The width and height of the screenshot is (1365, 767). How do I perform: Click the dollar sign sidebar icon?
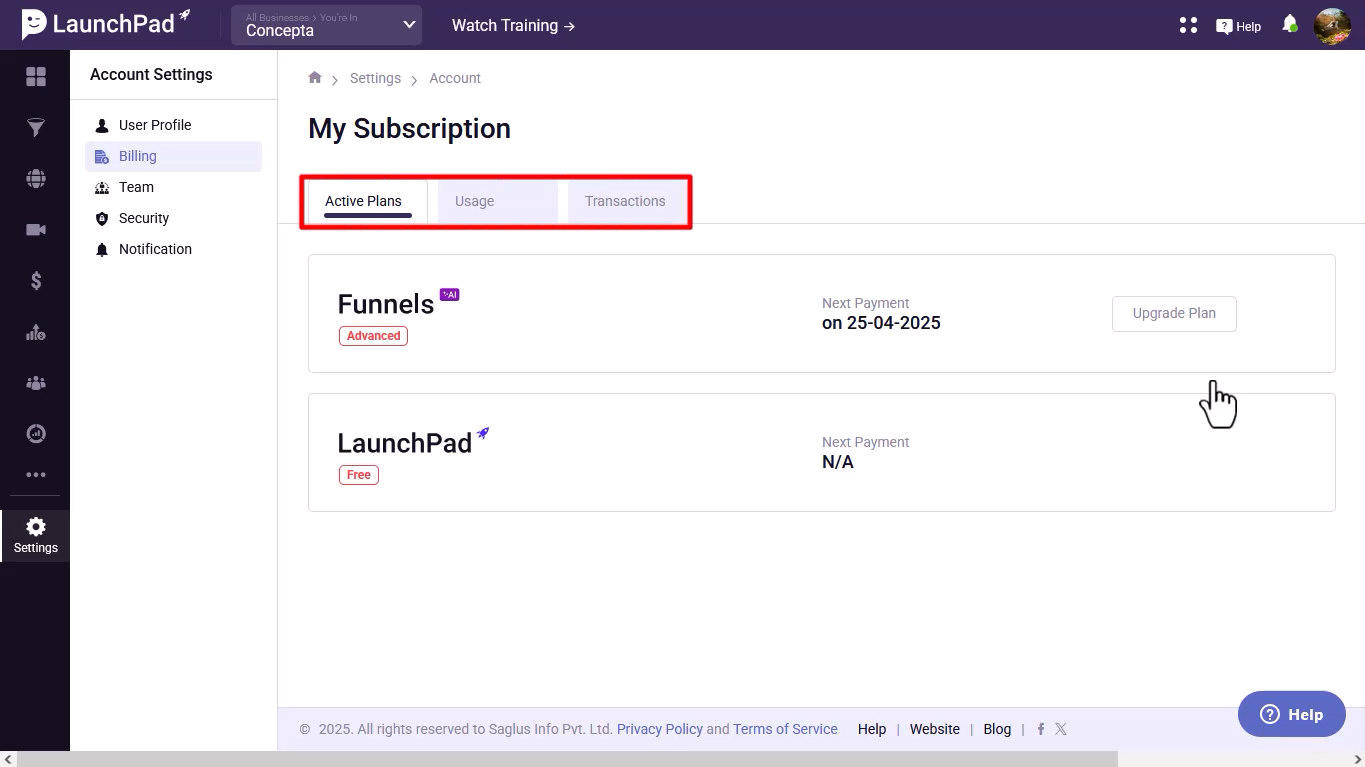click(36, 281)
